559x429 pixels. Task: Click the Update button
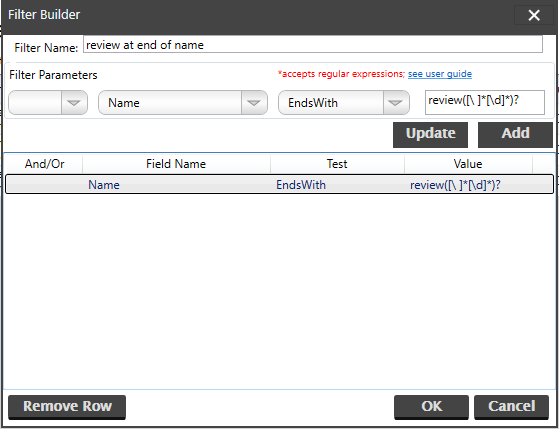[430, 134]
